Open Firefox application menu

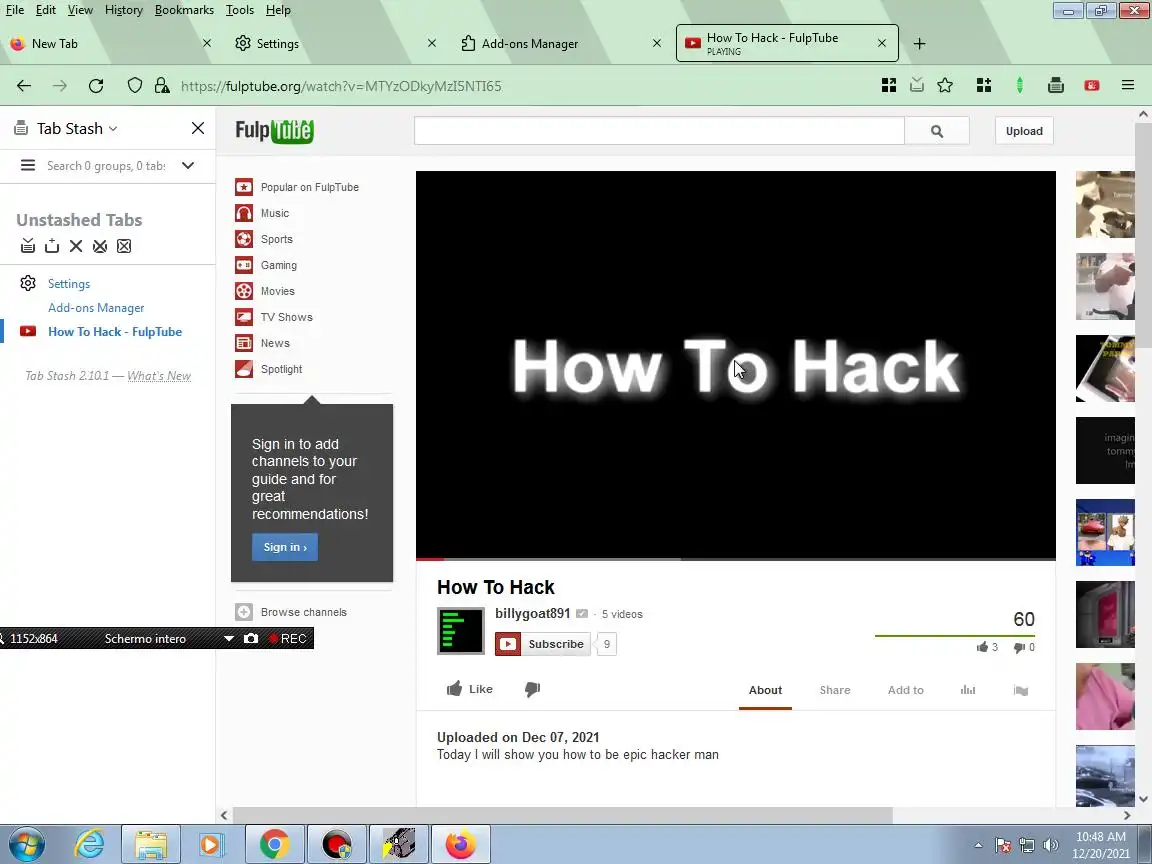1128,86
